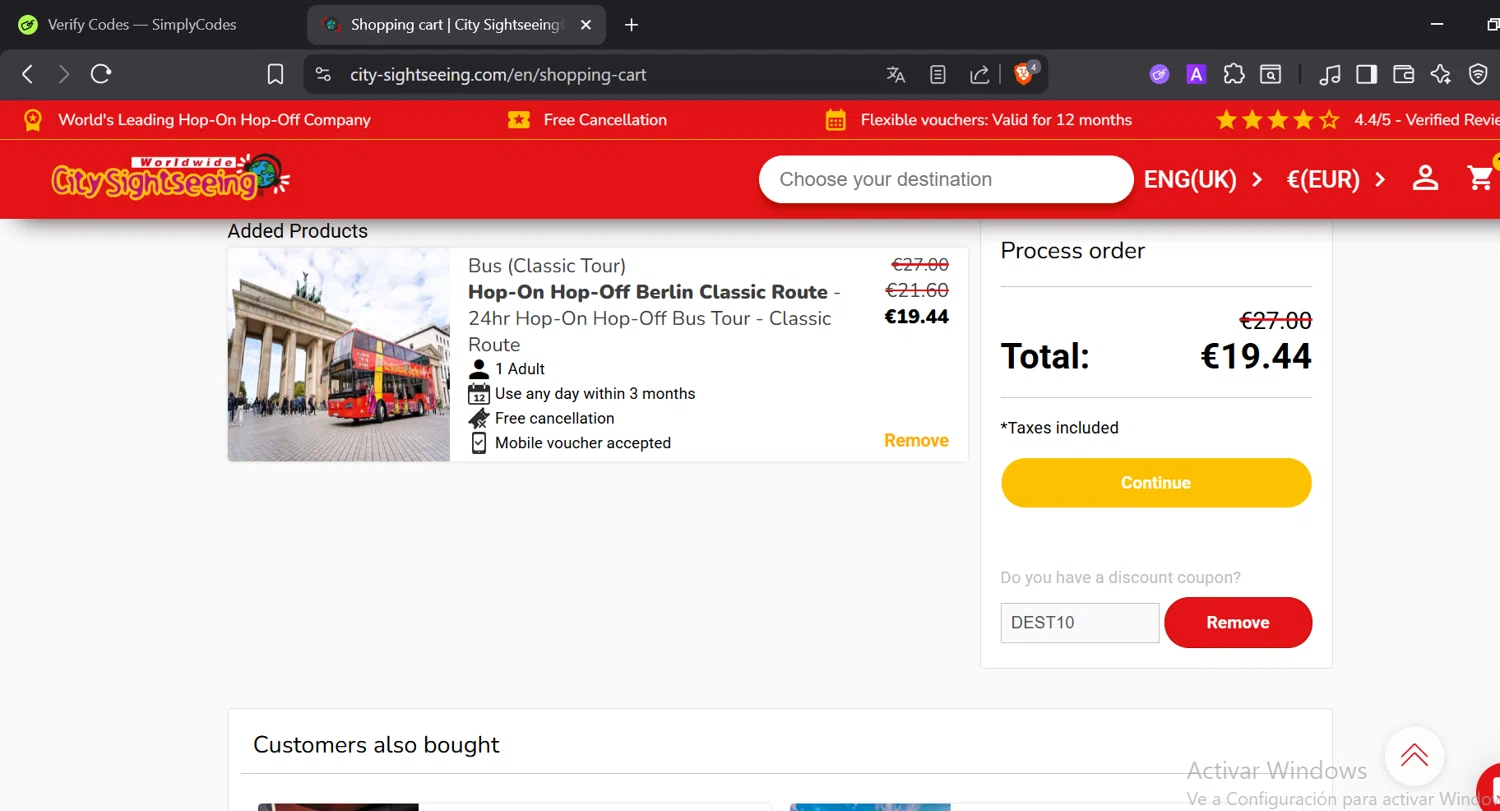Go back with the browser back arrow
This screenshot has width=1500, height=811.
pos(28,74)
